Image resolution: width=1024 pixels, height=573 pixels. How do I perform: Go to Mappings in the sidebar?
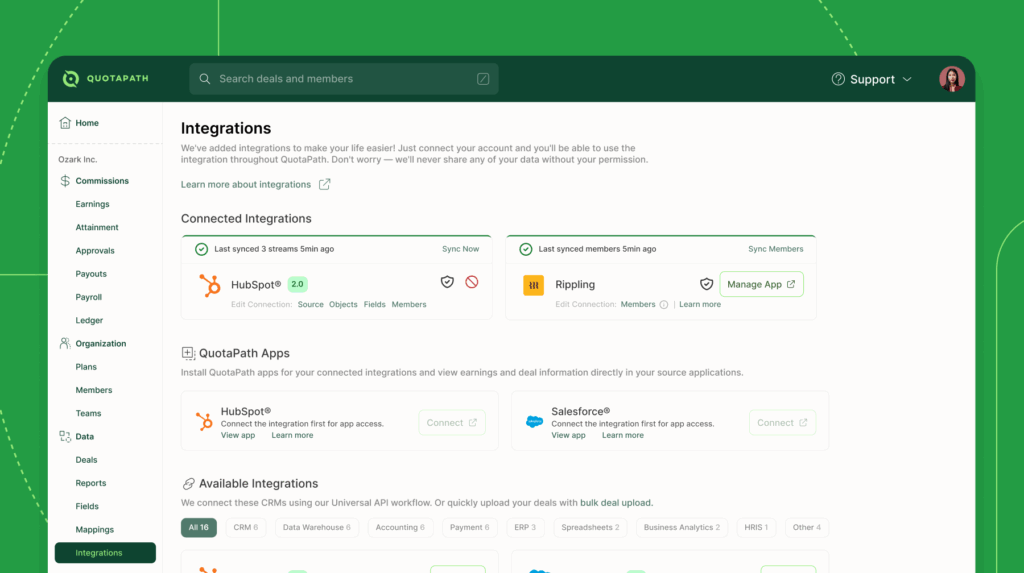tap(95, 530)
